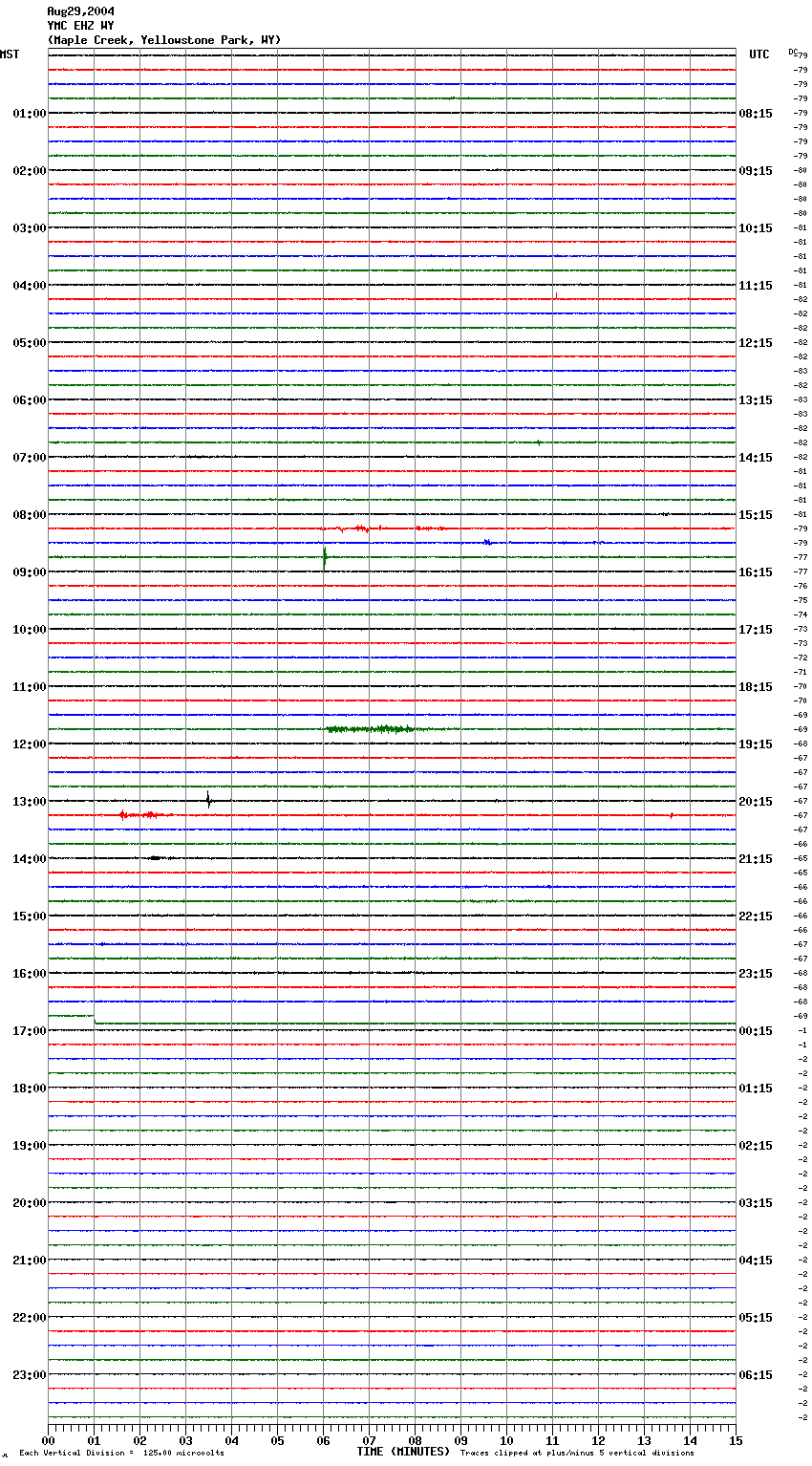Click the black spike on the 13:00 trace

click(x=208, y=800)
